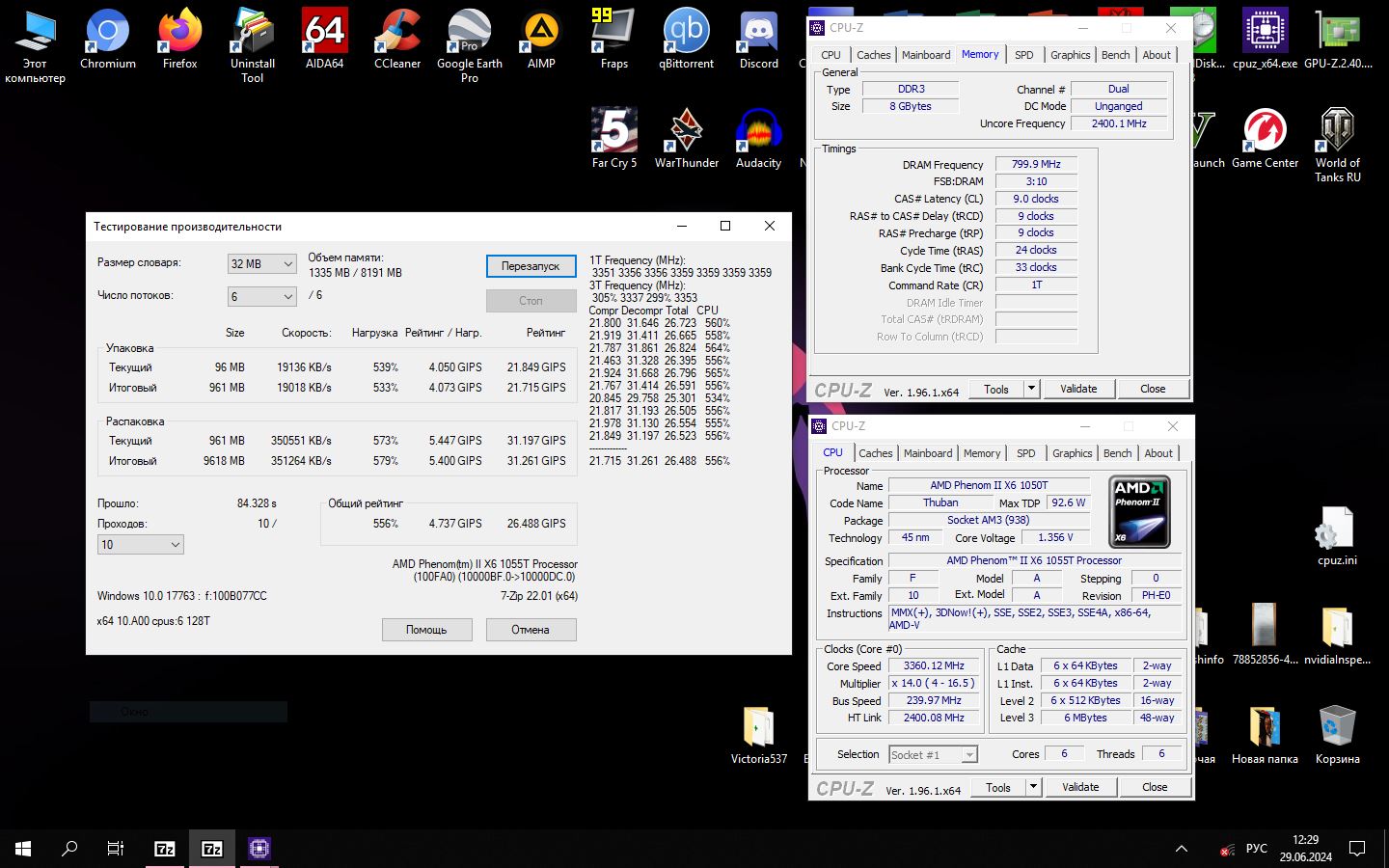1389x868 pixels.
Task: Select the 78852856 file on desktop
Action: pos(1265,635)
